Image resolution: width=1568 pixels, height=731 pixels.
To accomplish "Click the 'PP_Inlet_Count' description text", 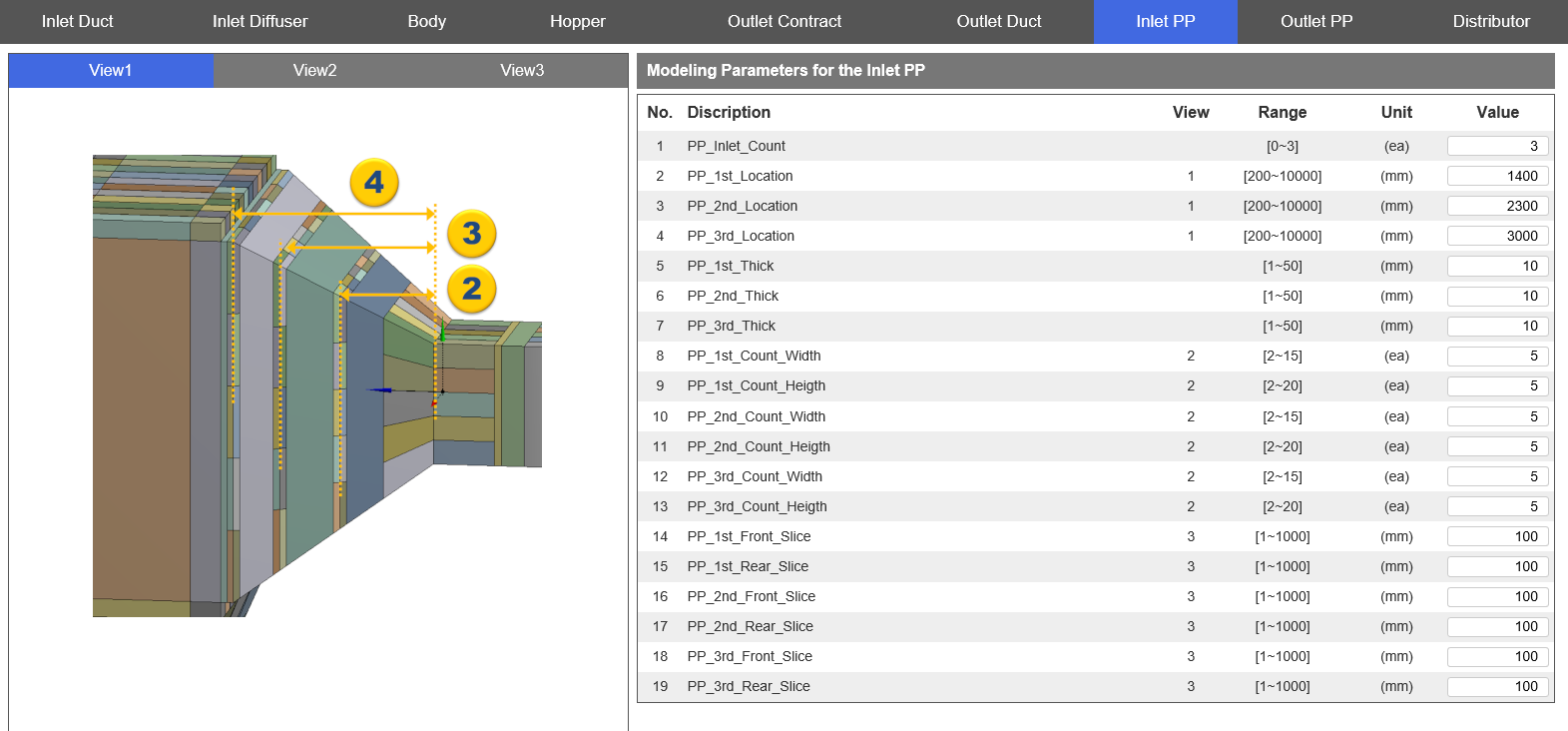I will [x=736, y=146].
